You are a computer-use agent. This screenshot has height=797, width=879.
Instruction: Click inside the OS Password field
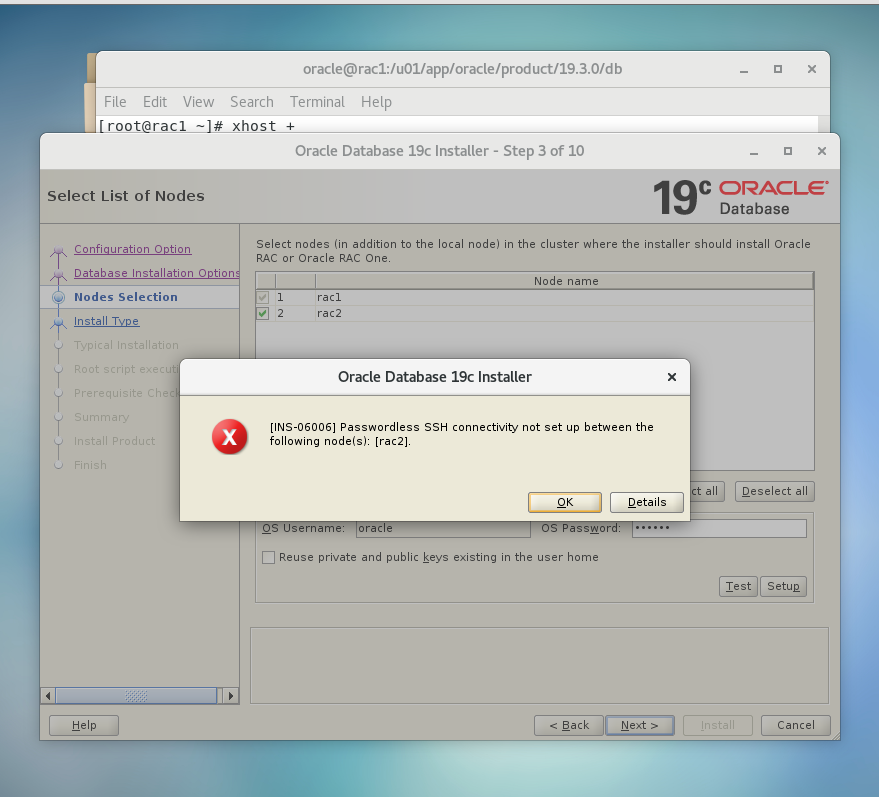(719, 529)
